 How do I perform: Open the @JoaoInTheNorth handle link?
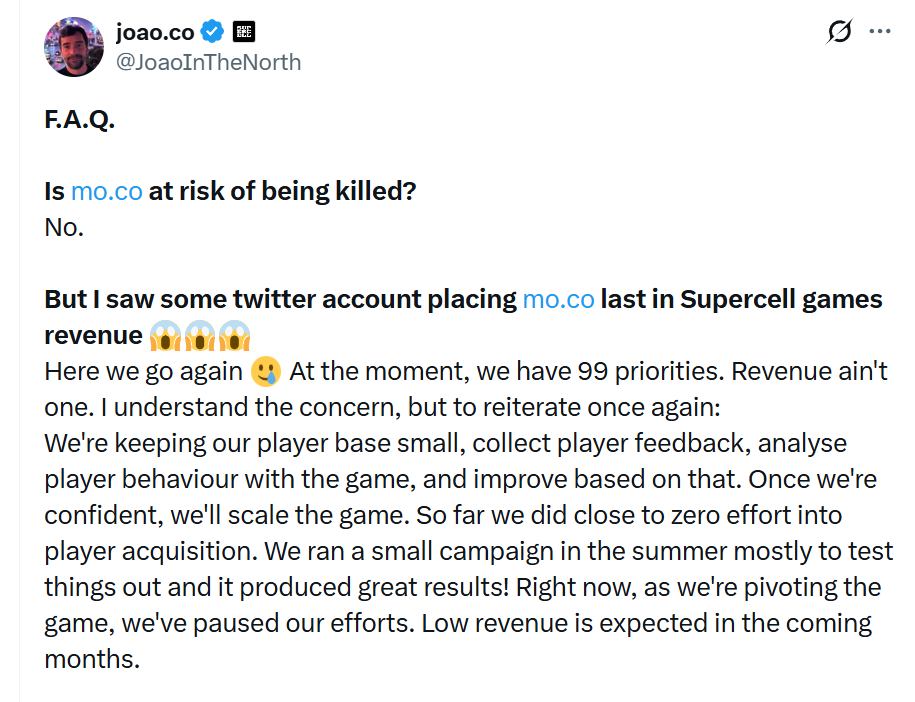click(x=208, y=62)
